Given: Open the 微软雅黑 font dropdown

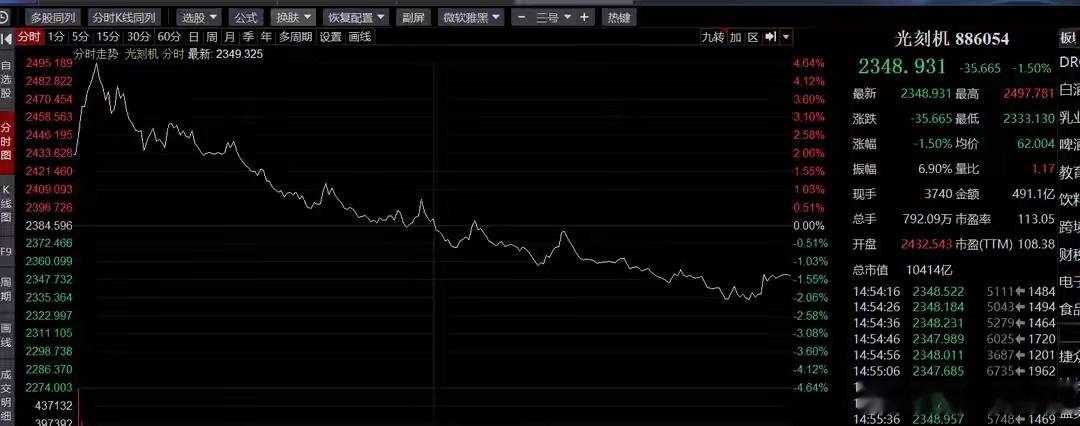Looking at the screenshot, I should 471,18.
